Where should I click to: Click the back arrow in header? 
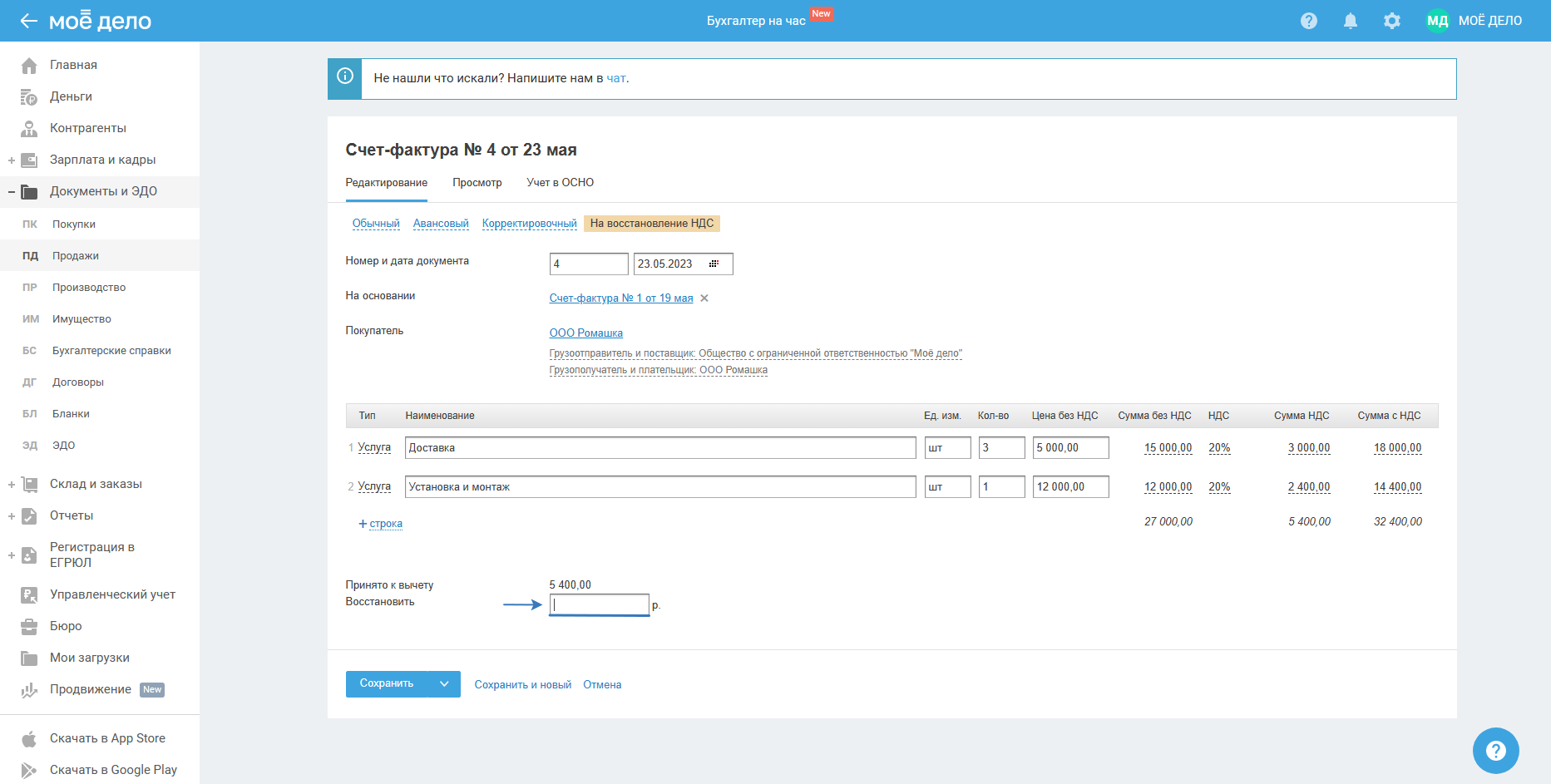28,21
